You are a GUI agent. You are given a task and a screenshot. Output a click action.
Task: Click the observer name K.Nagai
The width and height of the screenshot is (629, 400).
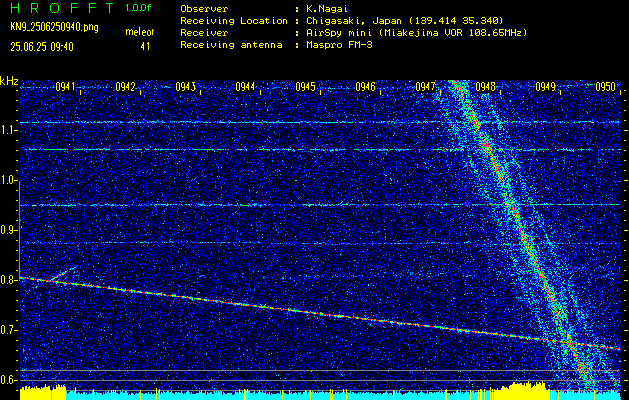coord(325,8)
